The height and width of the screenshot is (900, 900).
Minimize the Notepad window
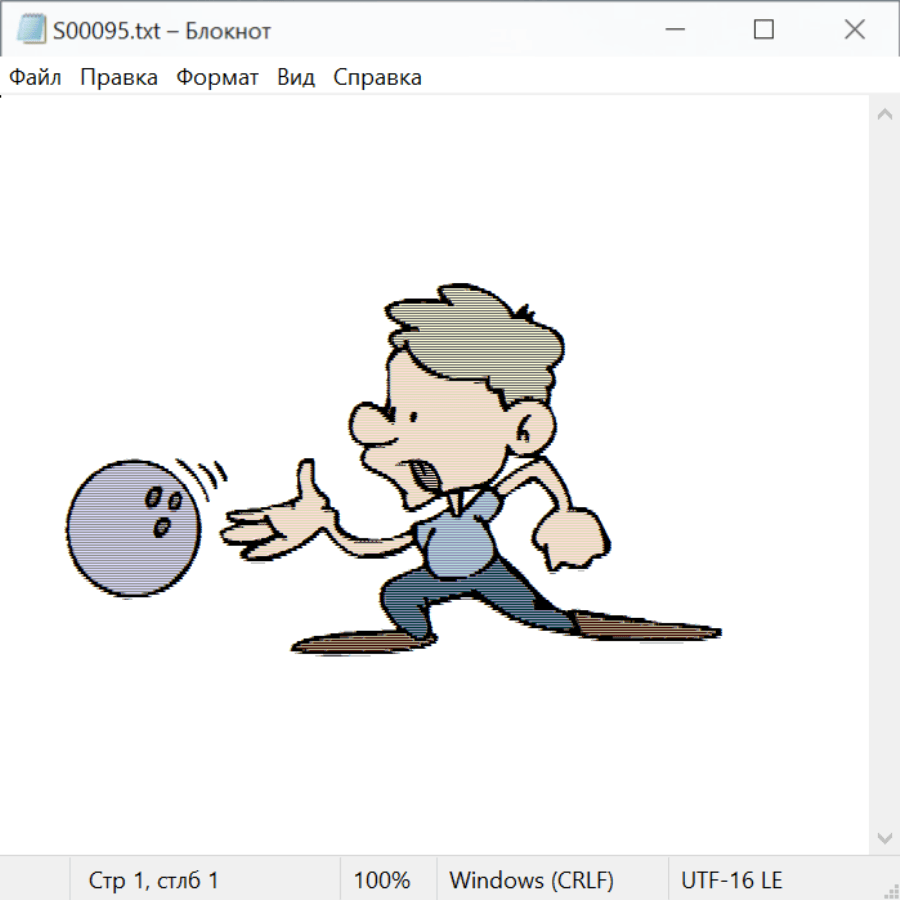[x=673, y=30]
